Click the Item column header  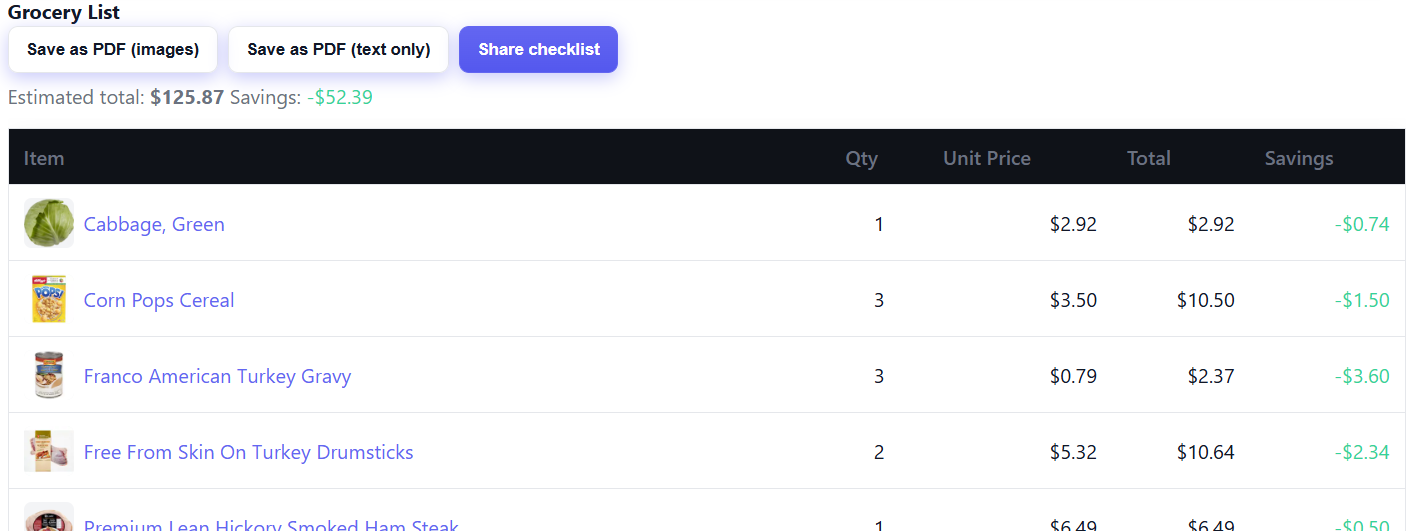44,158
